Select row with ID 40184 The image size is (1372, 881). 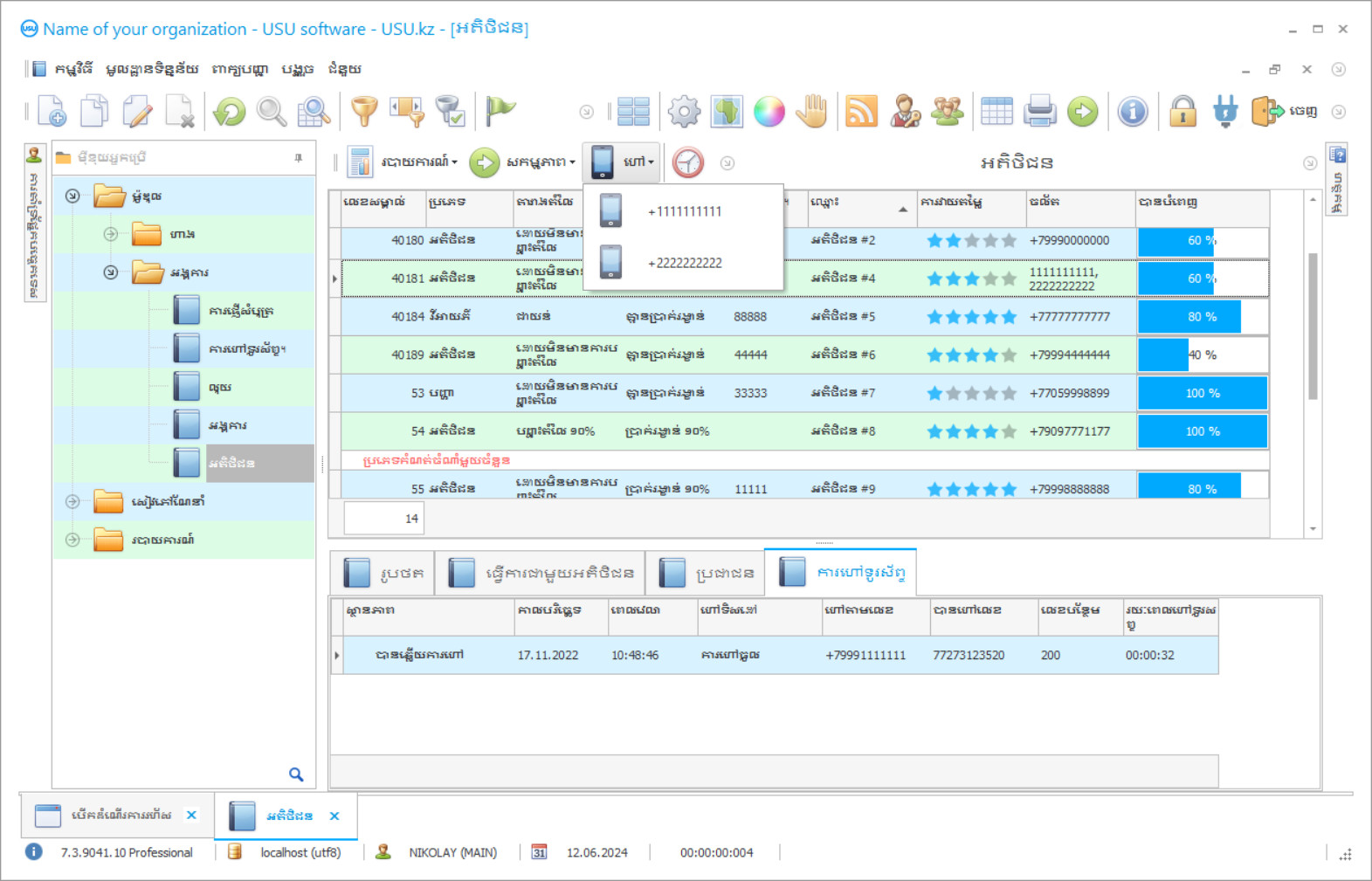(x=803, y=316)
